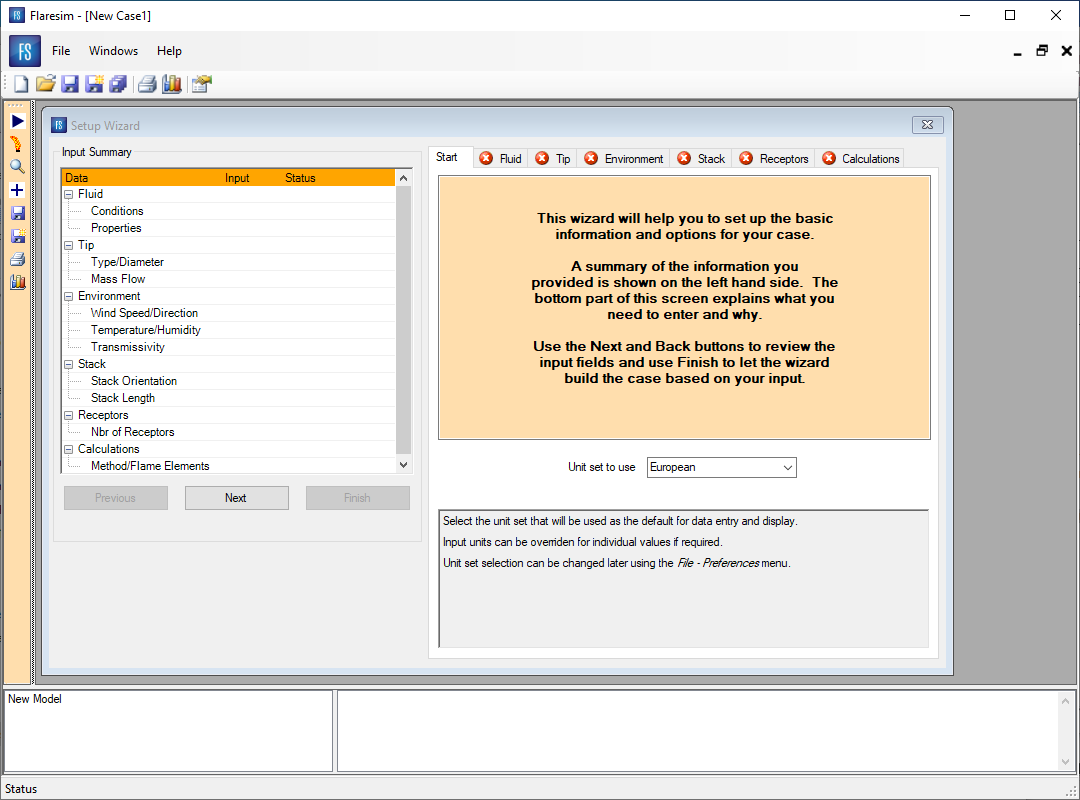Open the File menu
Screen dimensions: 1080x800
click(61, 51)
